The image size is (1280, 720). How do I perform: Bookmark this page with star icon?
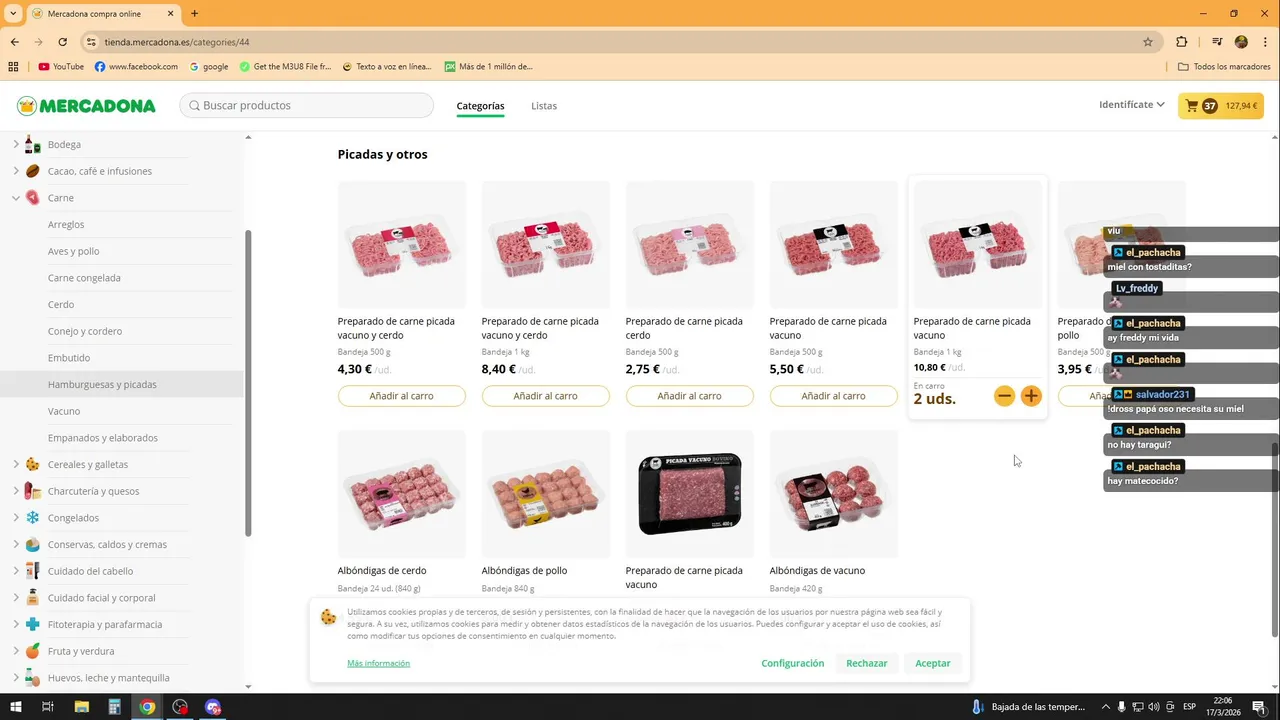click(1148, 42)
